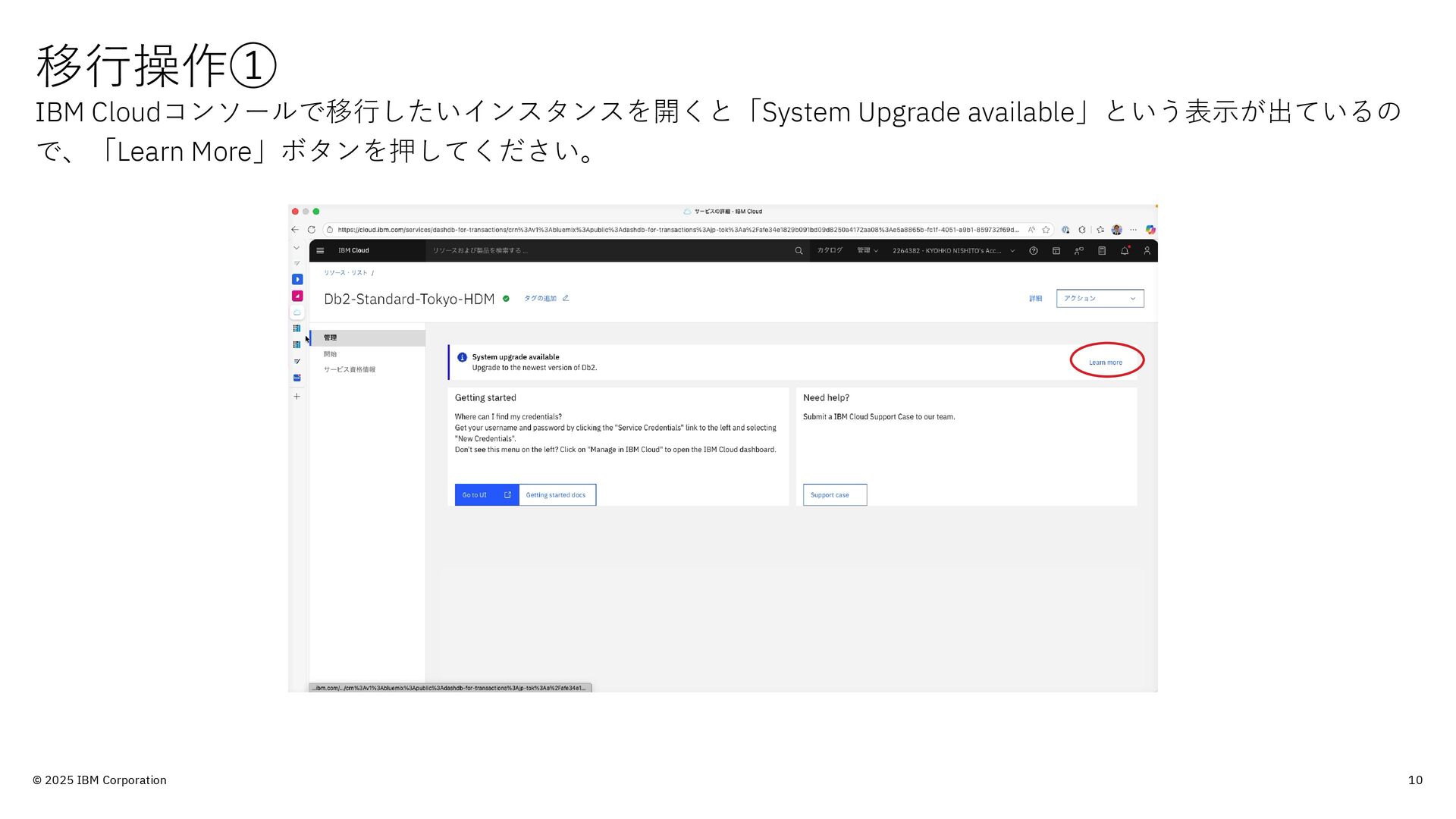Expand the 管理 dropdown in top header
1456x819 pixels.
[x=868, y=250]
